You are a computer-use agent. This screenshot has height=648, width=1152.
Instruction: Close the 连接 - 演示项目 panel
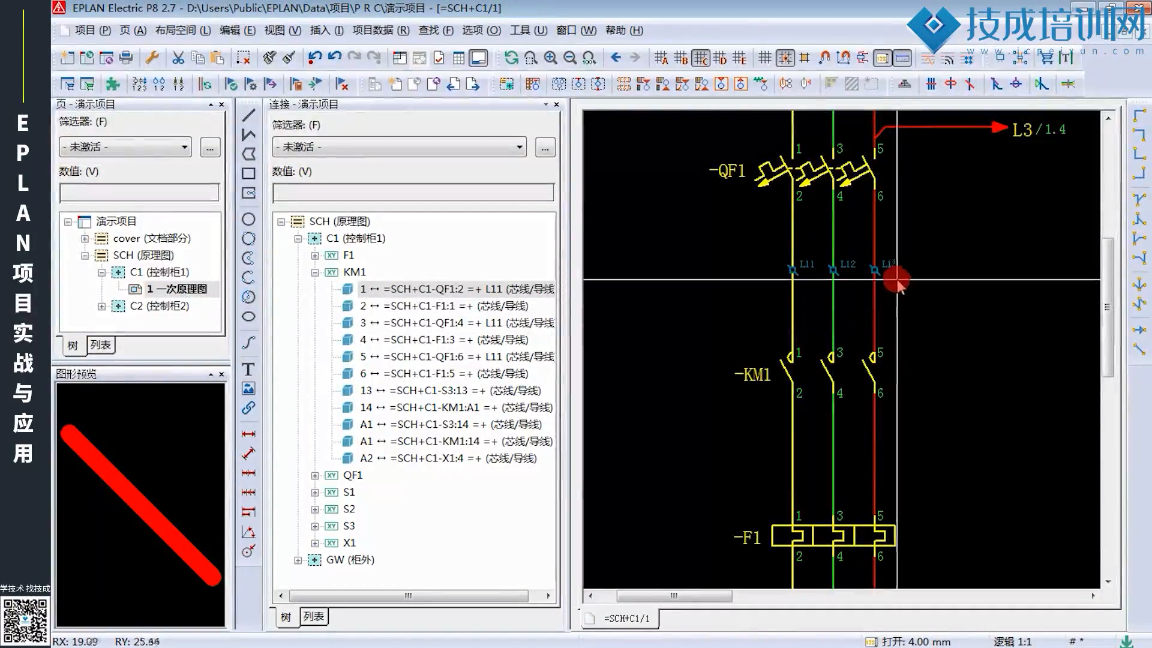[x=556, y=104]
